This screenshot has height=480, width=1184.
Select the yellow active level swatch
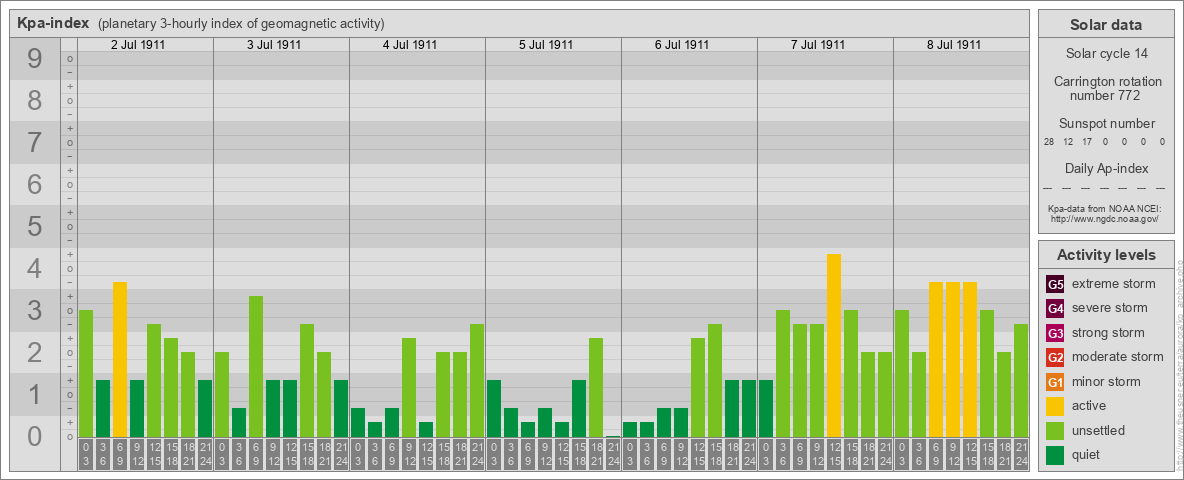point(1055,406)
